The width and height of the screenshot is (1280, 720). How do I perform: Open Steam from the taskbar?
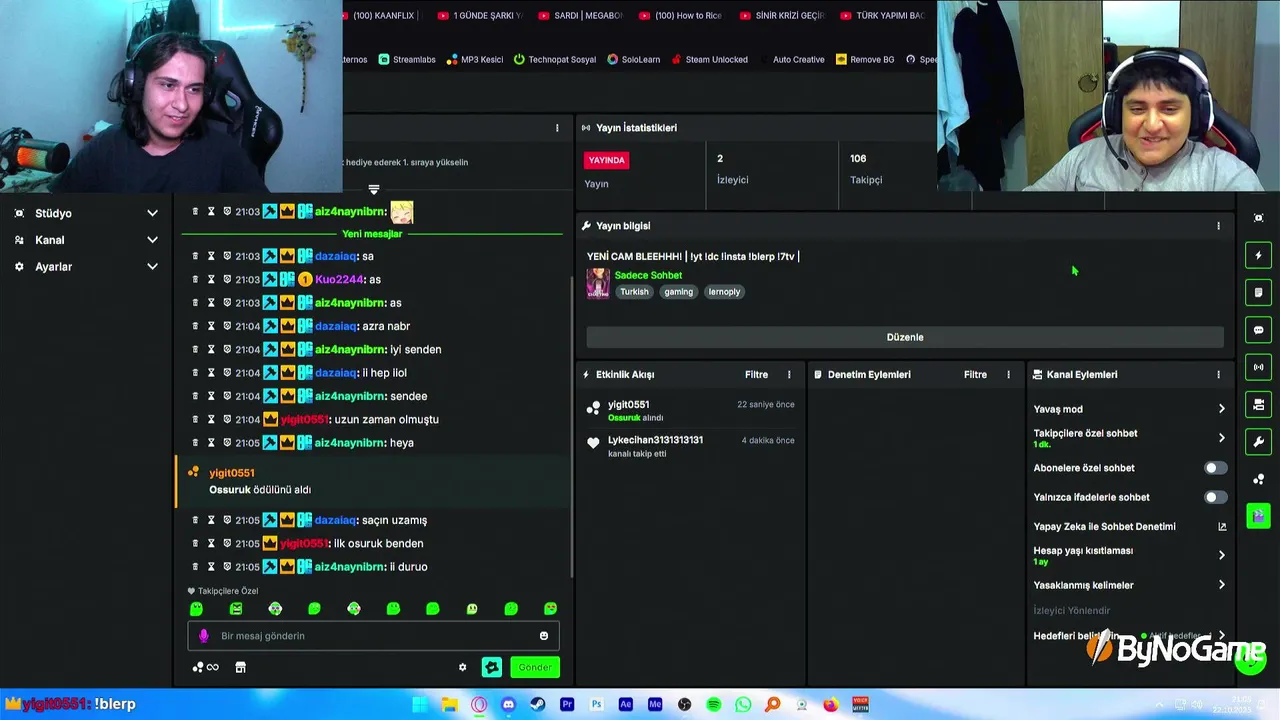[538, 705]
